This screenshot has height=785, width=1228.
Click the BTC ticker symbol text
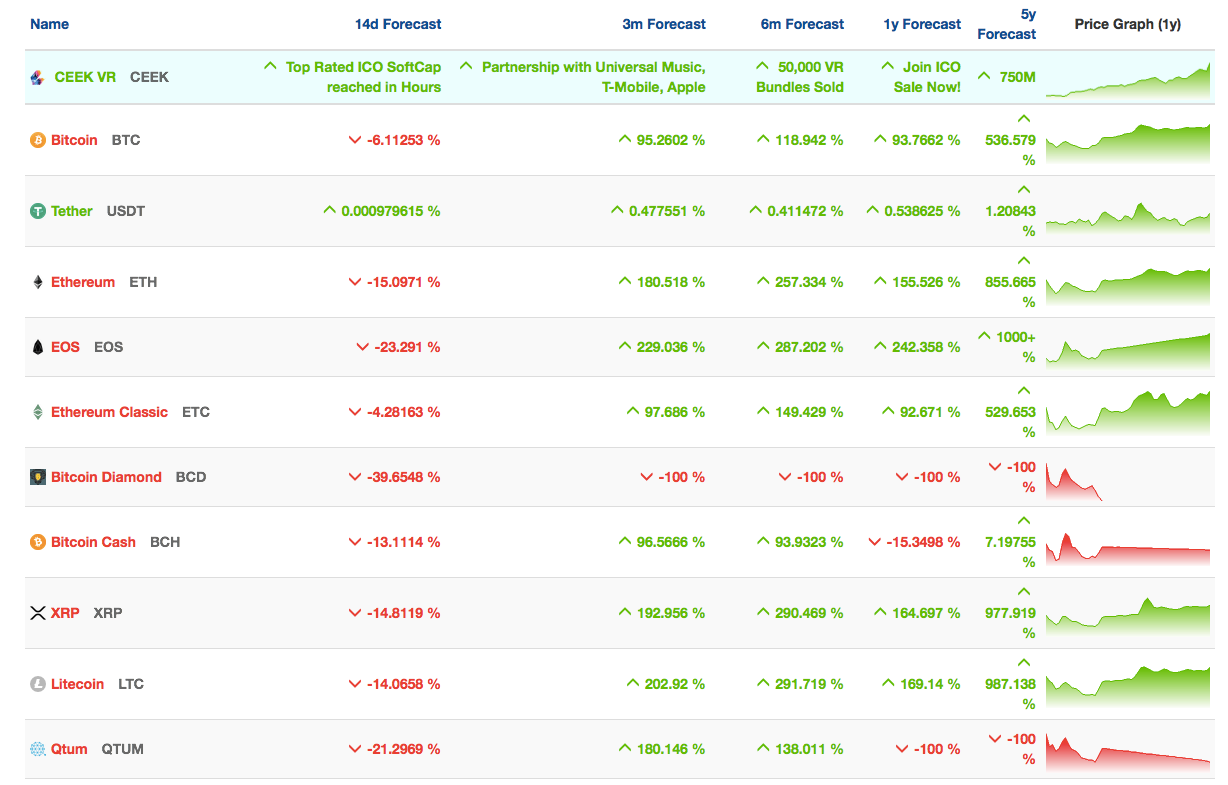click(x=126, y=140)
